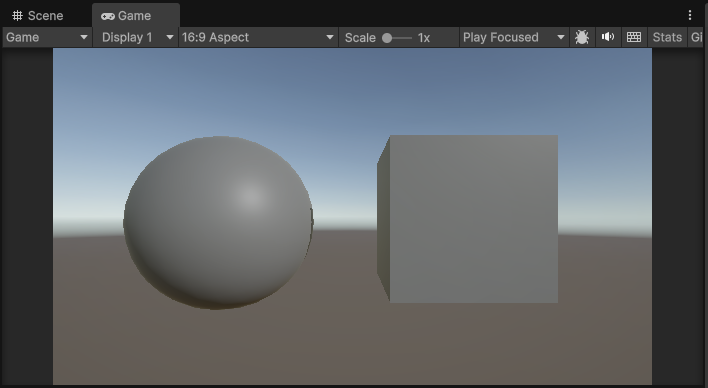This screenshot has height=388, width=708.
Task: Mute audio with the speaker icon
Action: coord(608,37)
